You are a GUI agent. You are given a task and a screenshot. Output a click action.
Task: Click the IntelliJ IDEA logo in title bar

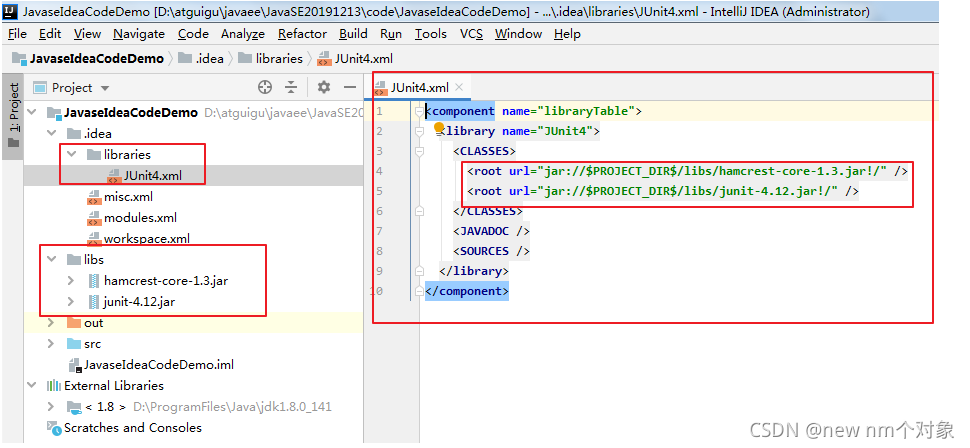coord(9,12)
